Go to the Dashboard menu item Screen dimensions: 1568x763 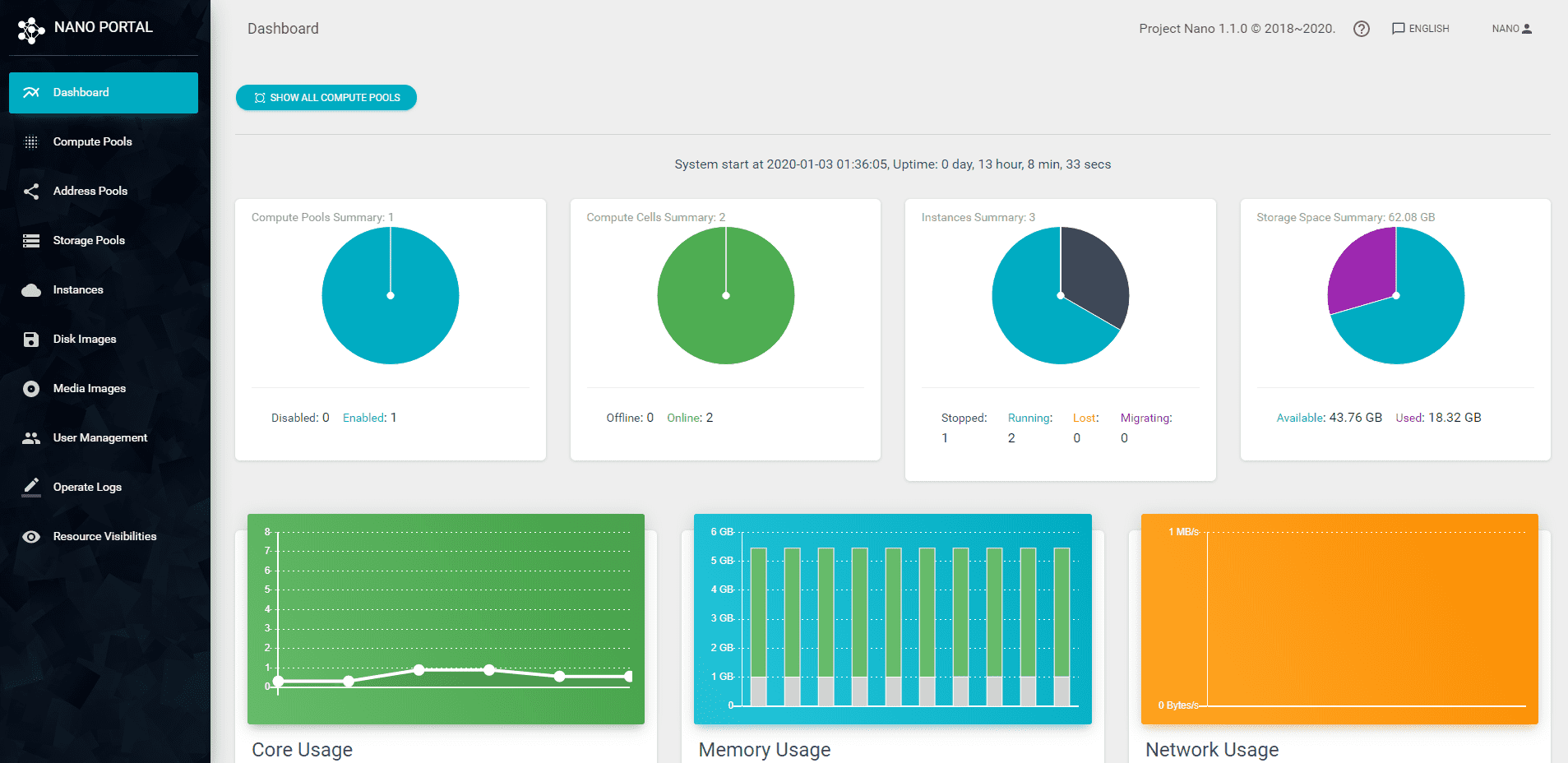(104, 93)
